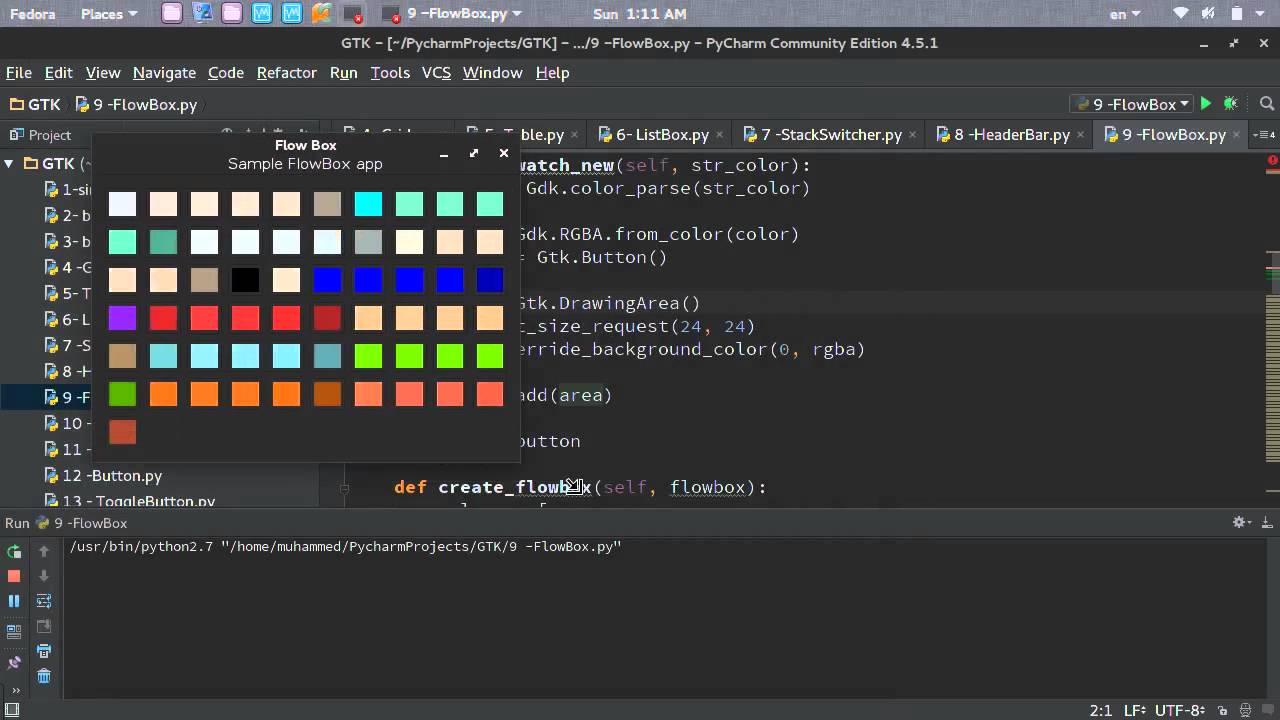1280x720 pixels.
Task: Open Search Everywhere magnifier in toolbar
Action: pos(1266,104)
